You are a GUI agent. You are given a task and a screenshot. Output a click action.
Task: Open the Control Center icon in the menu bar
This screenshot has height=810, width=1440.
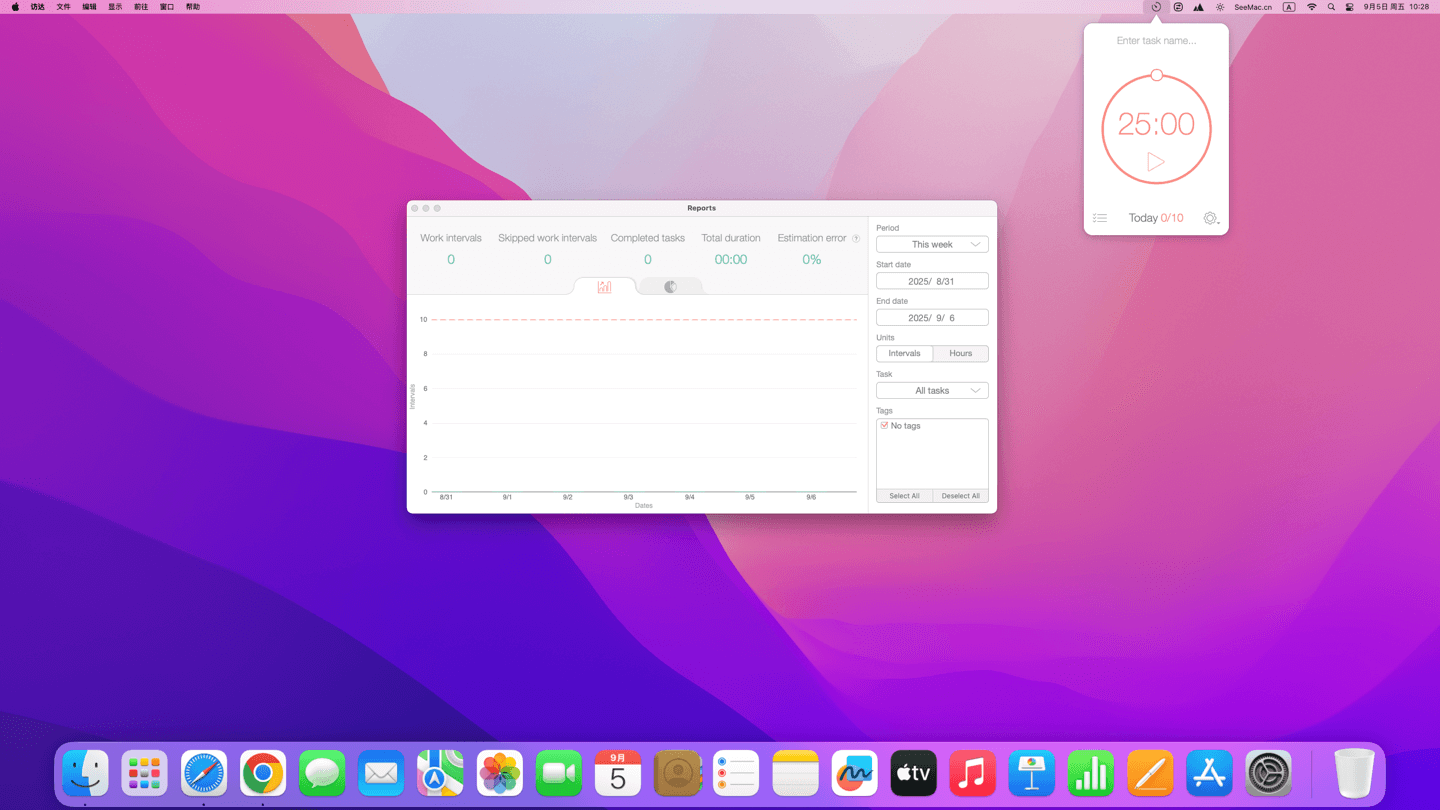(1349, 7)
